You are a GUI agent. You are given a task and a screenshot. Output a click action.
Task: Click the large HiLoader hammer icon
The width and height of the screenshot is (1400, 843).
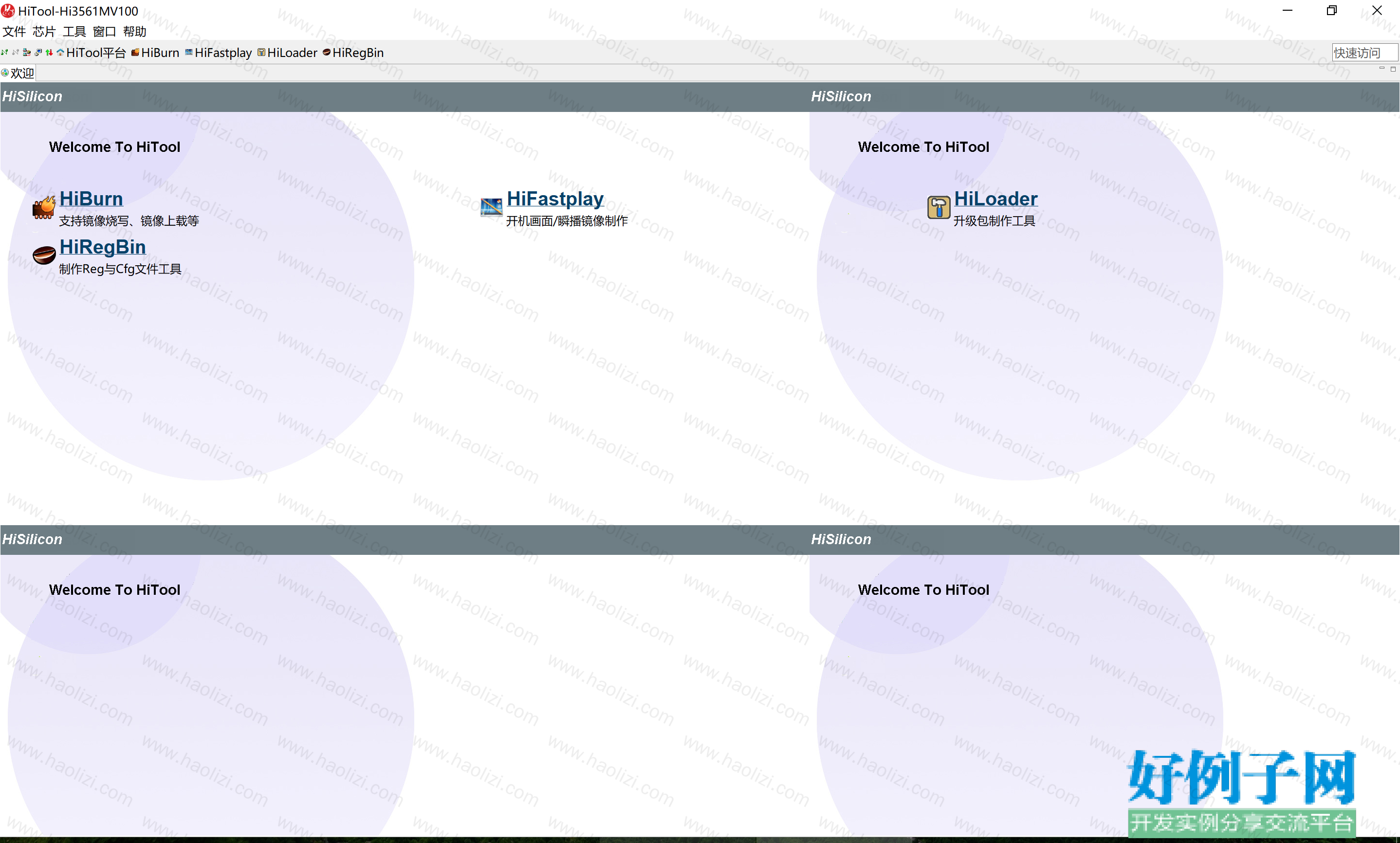938,207
